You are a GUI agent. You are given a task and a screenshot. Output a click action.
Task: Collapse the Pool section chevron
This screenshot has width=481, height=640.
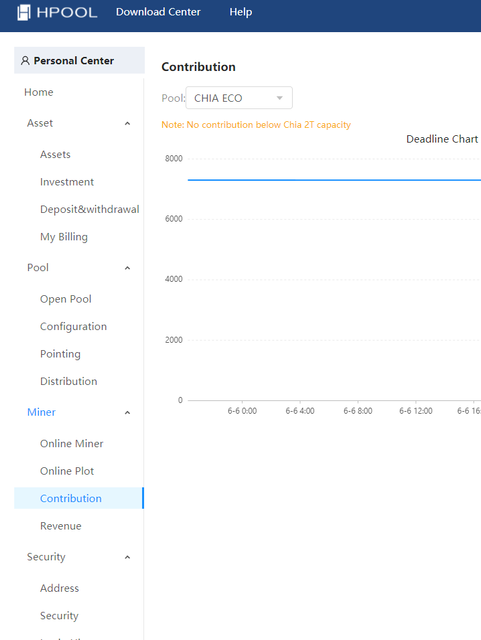tap(127, 268)
